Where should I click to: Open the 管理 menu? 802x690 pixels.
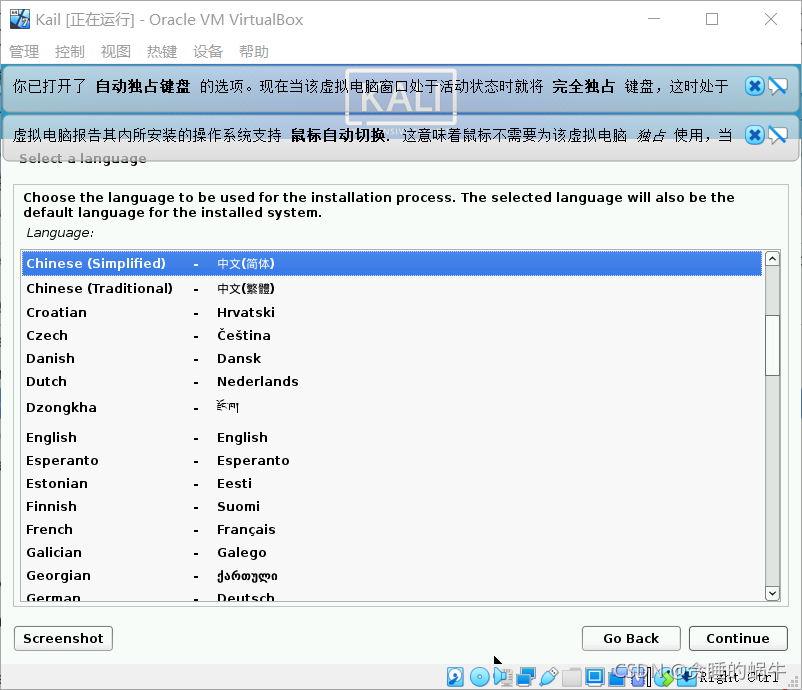point(24,52)
